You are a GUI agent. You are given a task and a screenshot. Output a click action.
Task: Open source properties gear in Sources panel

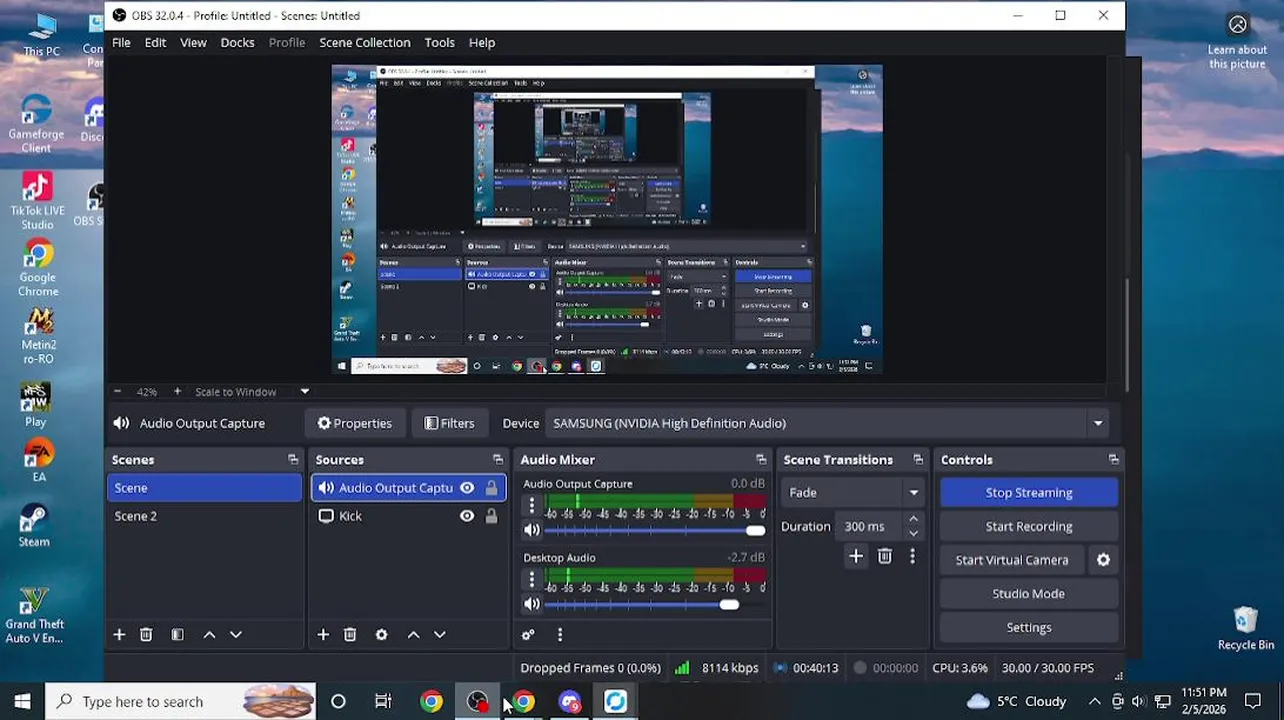click(x=381, y=634)
